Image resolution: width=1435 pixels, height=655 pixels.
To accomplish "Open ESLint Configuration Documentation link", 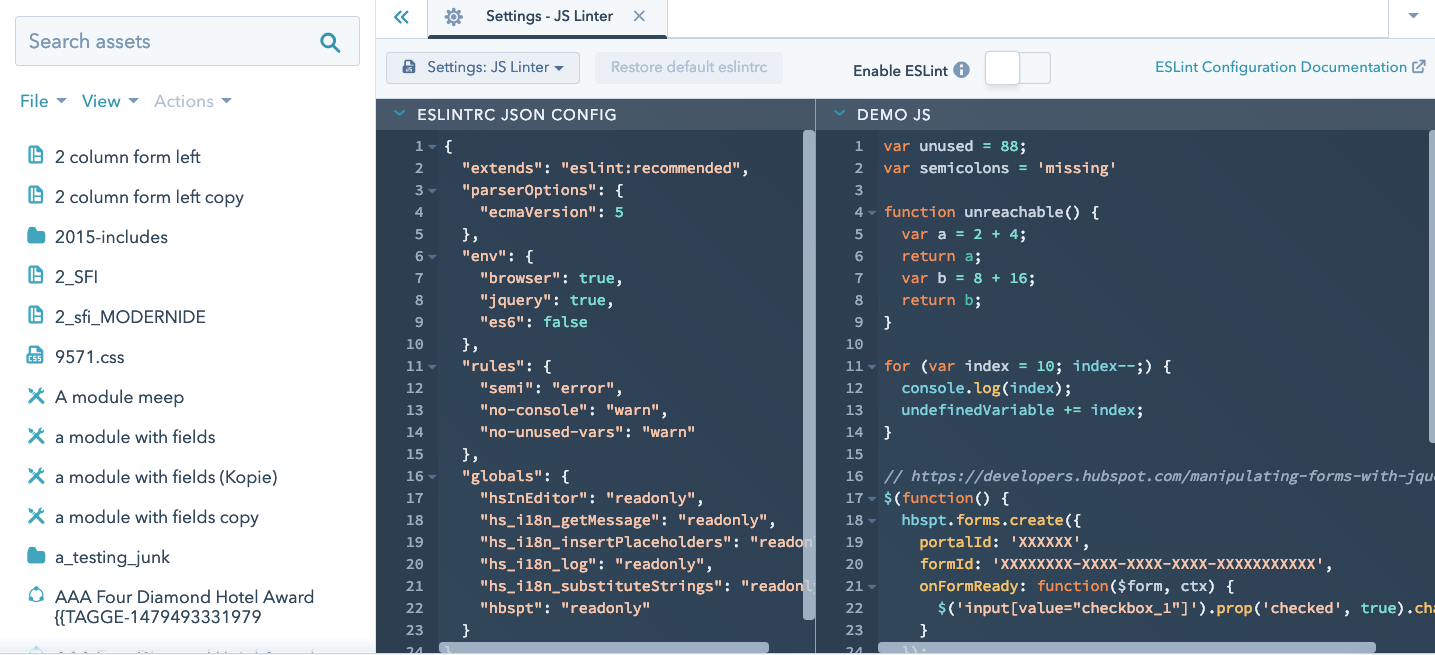I will 1280,67.
